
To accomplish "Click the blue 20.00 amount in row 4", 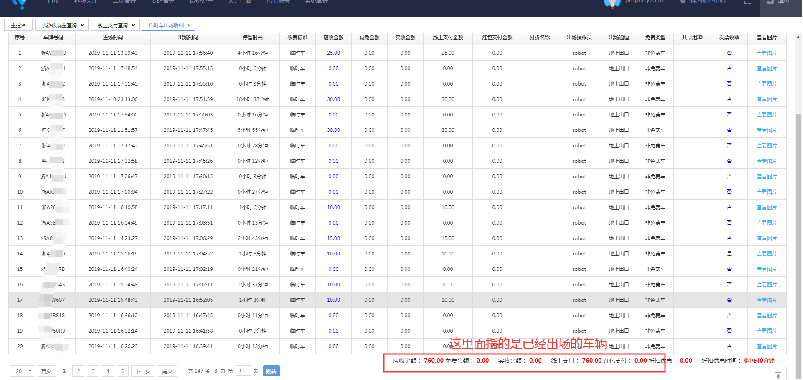I will 333,99.
